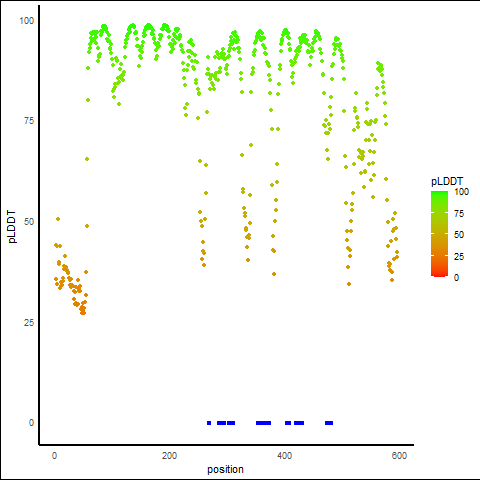480x480 pixels.
Task: Click the y-axis tick label 75
Action: pyautogui.click(x=29, y=121)
